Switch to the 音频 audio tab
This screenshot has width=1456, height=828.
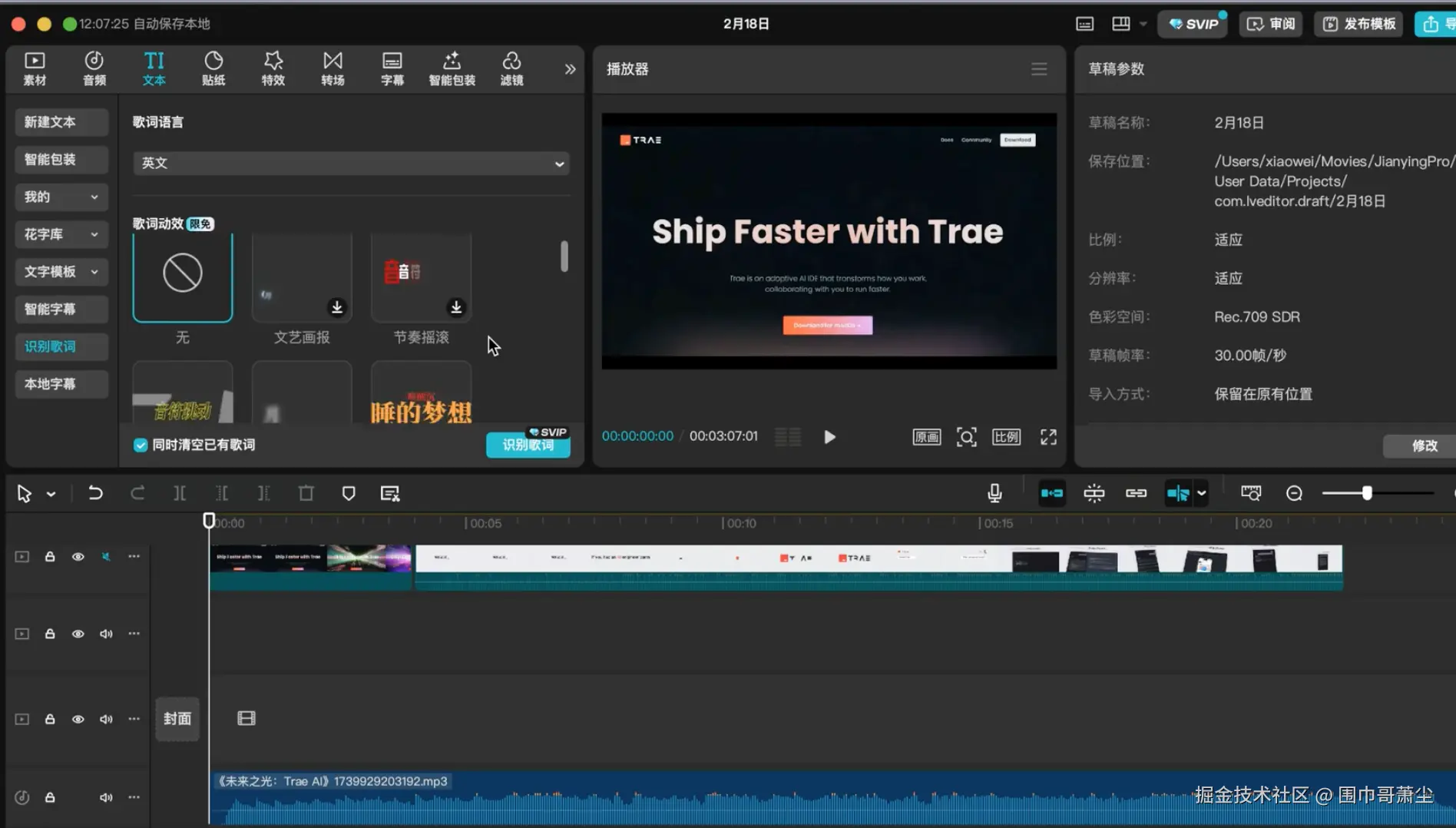(x=94, y=68)
